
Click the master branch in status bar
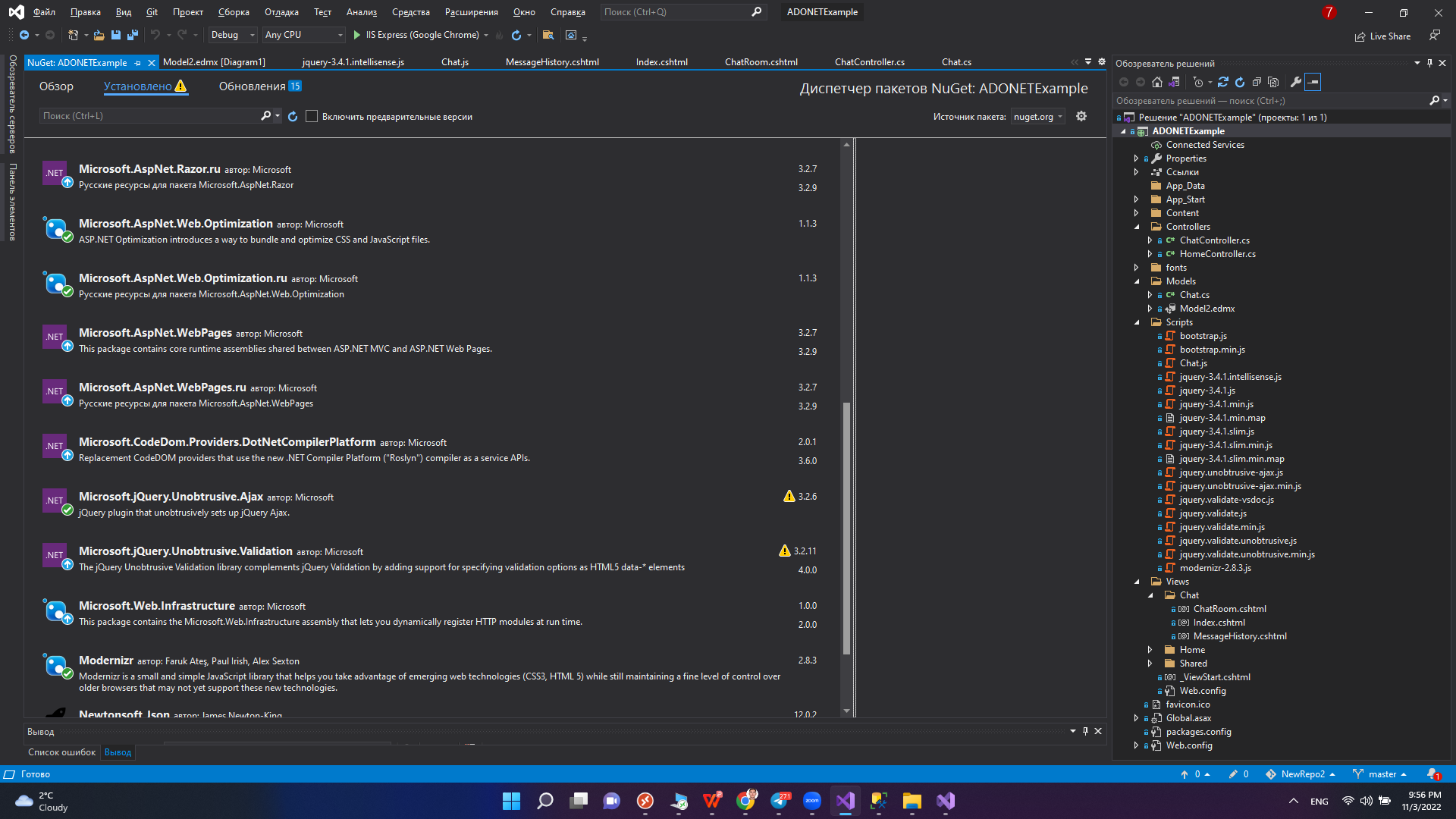click(1380, 774)
